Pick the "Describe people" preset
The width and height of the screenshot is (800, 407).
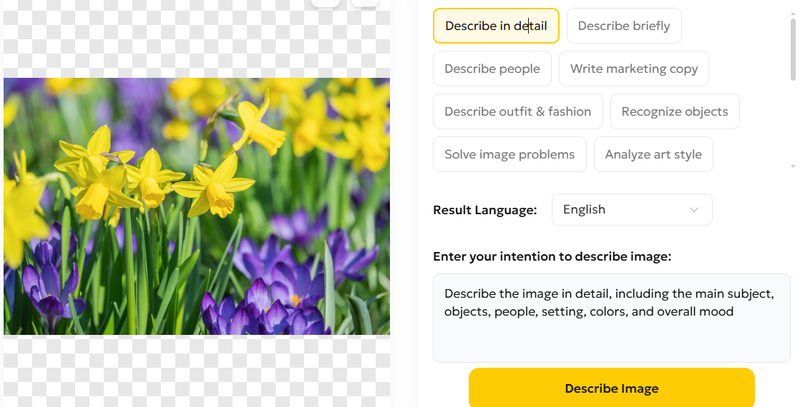coord(491,69)
